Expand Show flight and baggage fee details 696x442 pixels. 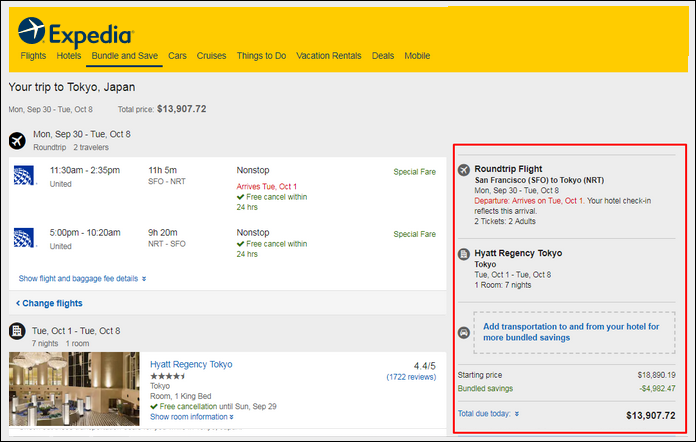(x=82, y=279)
